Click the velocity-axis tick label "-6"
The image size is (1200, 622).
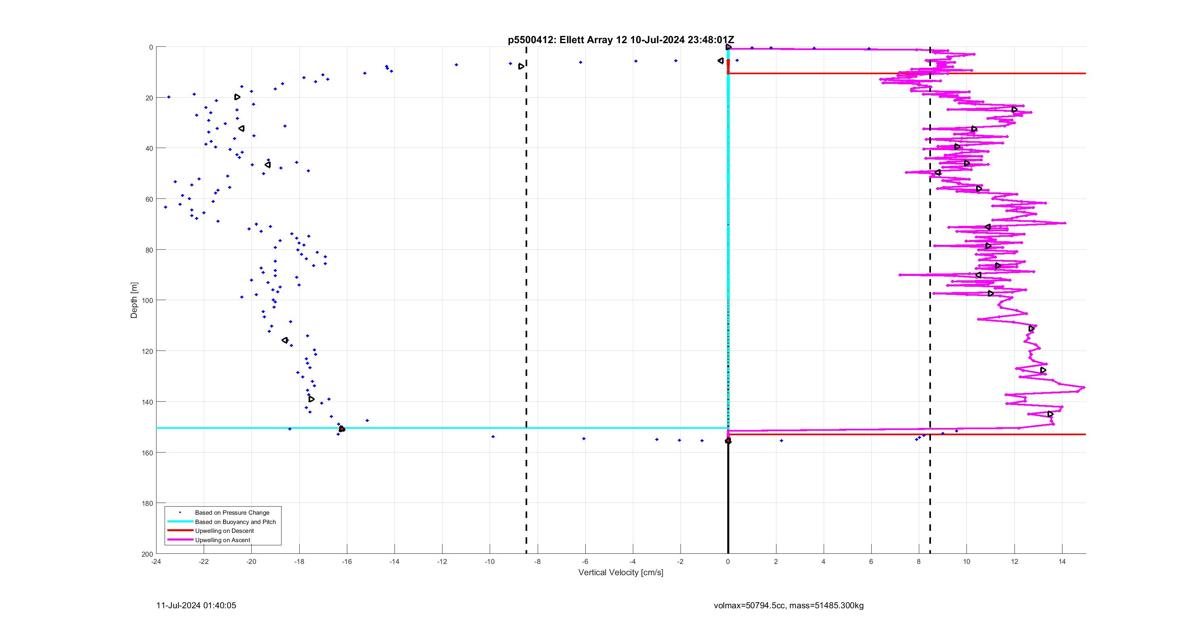tap(585, 563)
